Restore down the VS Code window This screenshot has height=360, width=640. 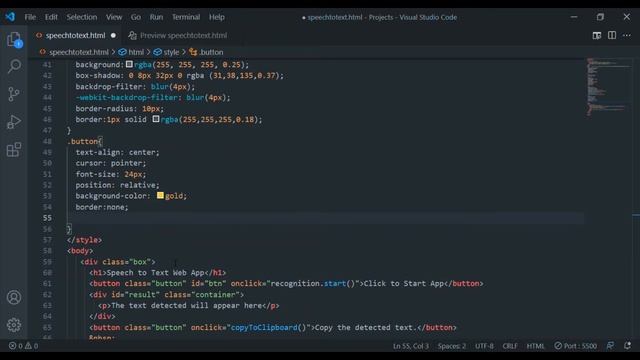(x=600, y=17)
